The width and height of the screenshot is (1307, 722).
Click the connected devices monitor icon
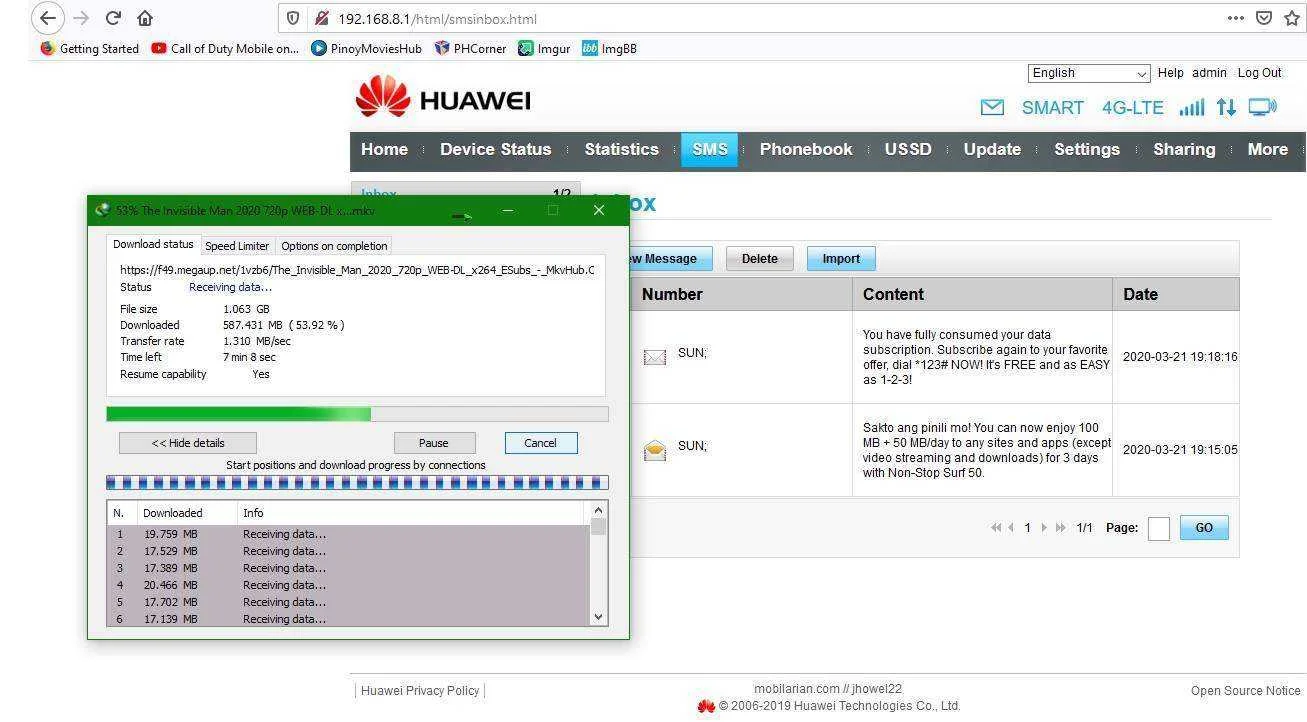point(1263,107)
